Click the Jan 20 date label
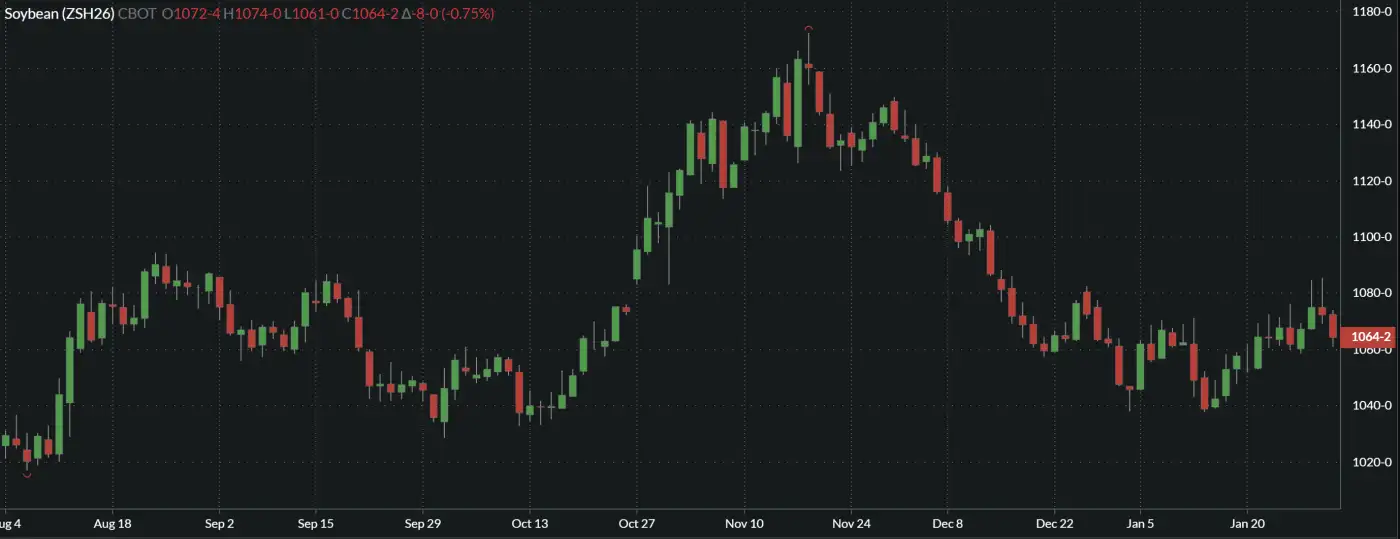The width and height of the screenshot is (1400, 539). (x=1247, y=523)
